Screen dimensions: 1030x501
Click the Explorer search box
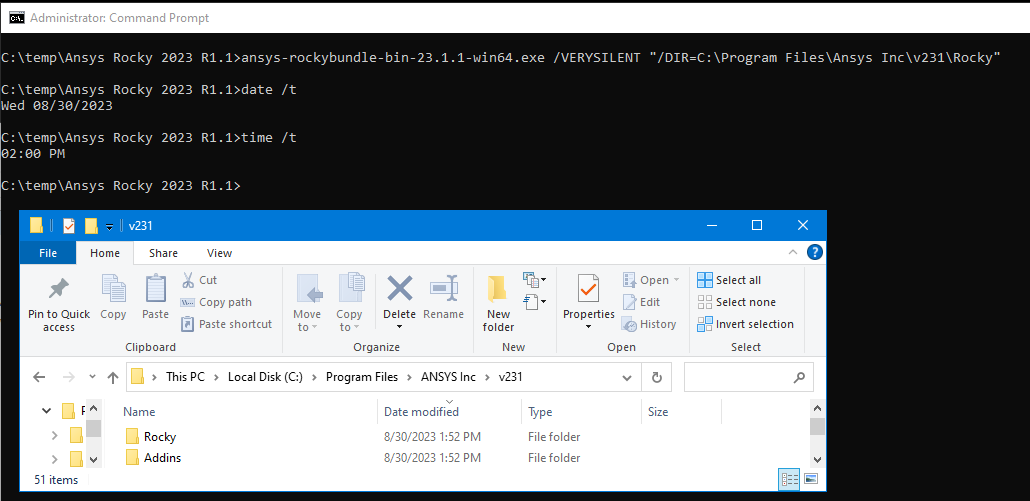point(748,377)
